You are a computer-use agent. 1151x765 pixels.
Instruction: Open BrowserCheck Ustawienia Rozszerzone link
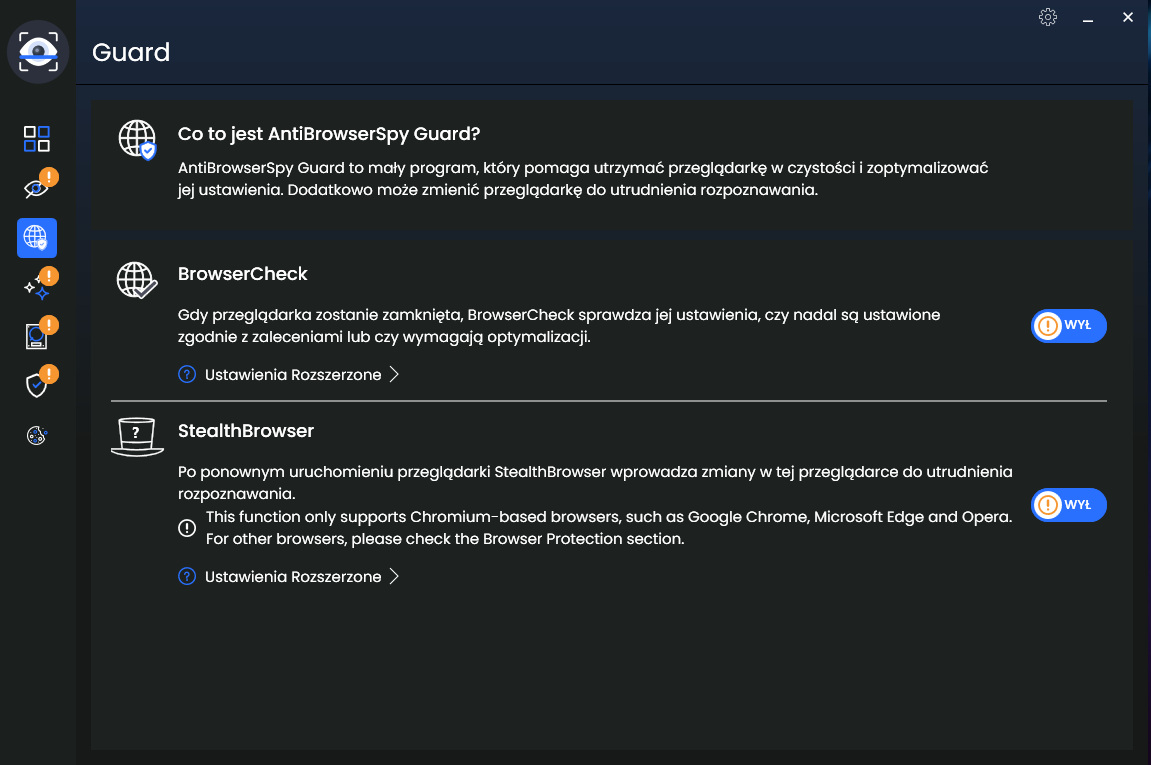[x=293, y=374]
